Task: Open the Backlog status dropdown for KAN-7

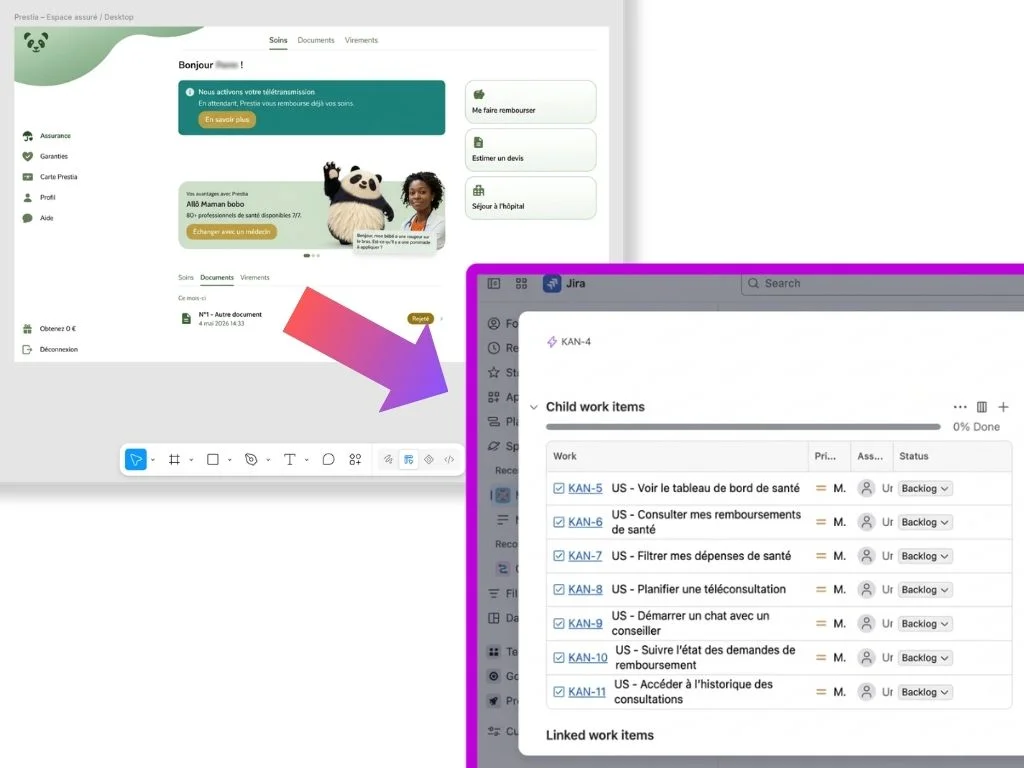Action: 925,556
